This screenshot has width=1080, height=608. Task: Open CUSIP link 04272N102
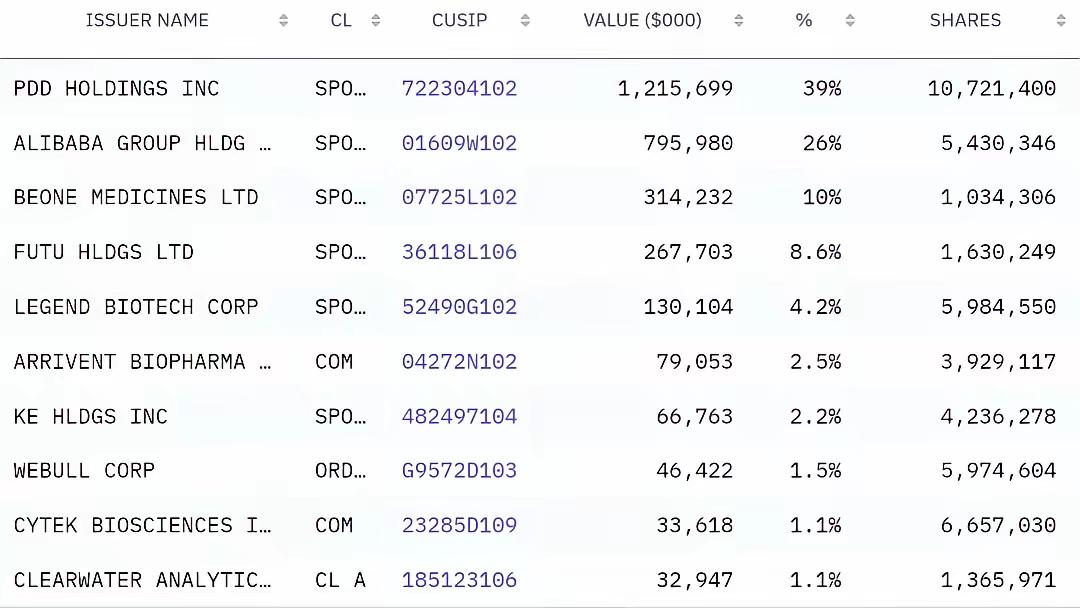[x=459, y=362]
